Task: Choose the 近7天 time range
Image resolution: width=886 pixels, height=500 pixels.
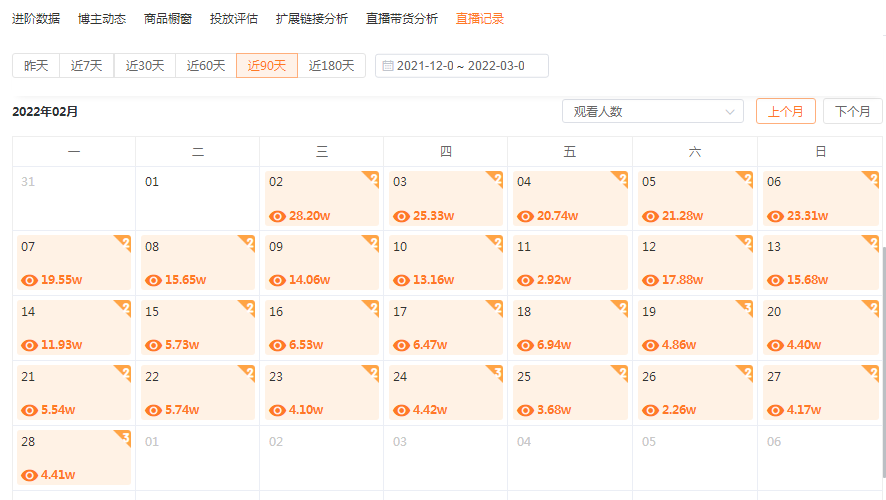Action: point(86,66)
